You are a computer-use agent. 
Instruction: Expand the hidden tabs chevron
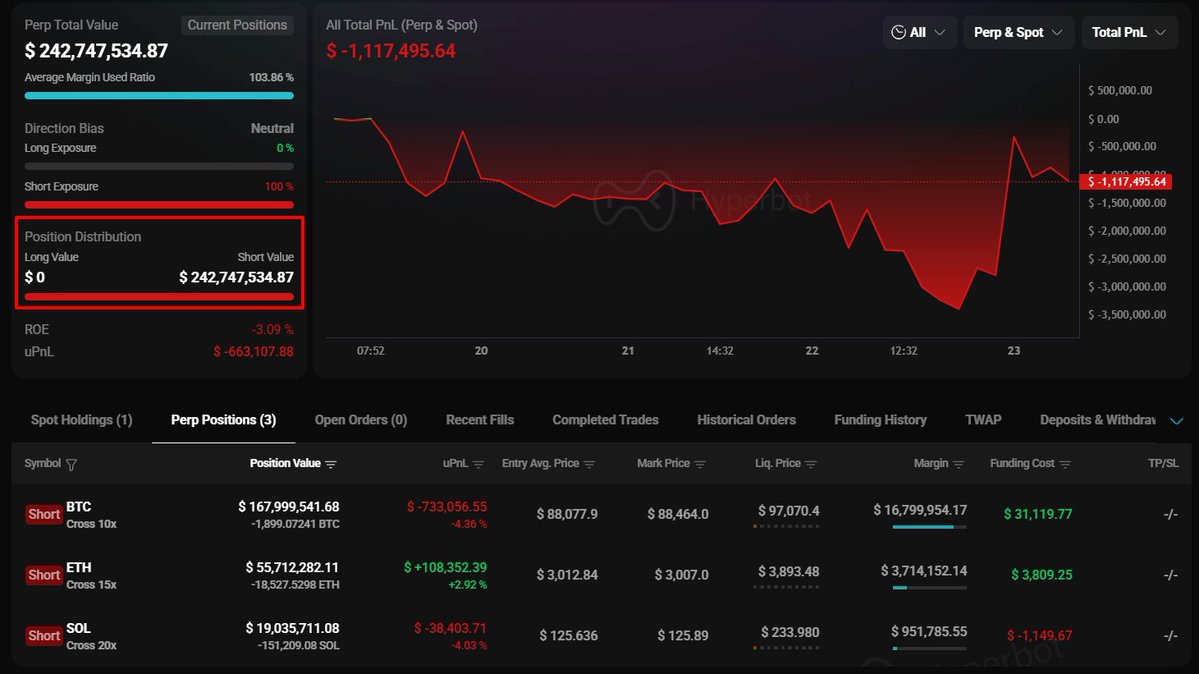coord(1176,421)
